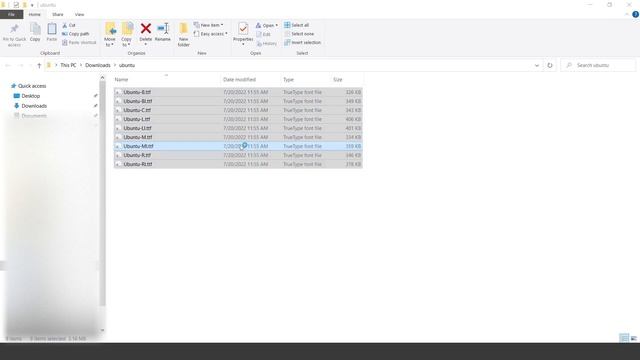Open the Easy access dropdown

[211, 34]
